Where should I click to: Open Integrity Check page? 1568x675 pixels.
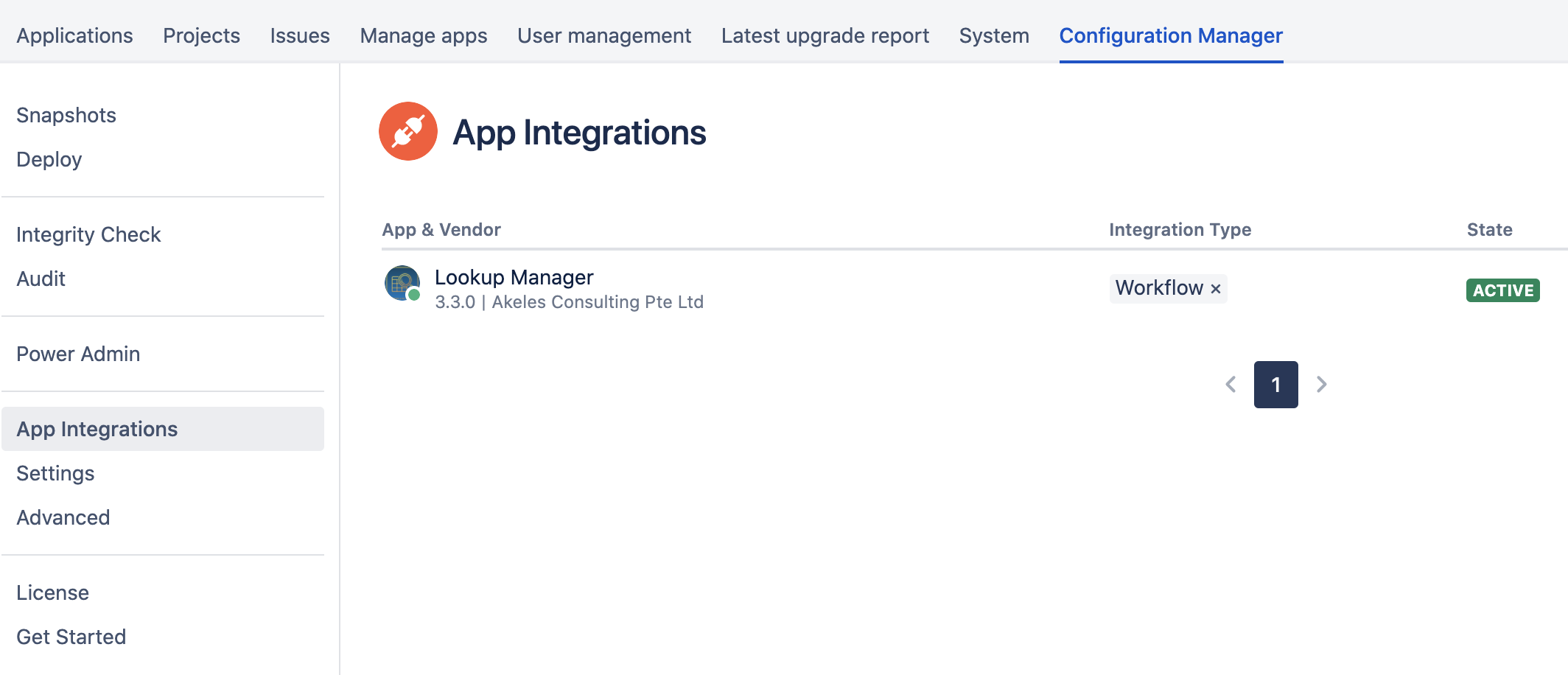pos(88,234)
